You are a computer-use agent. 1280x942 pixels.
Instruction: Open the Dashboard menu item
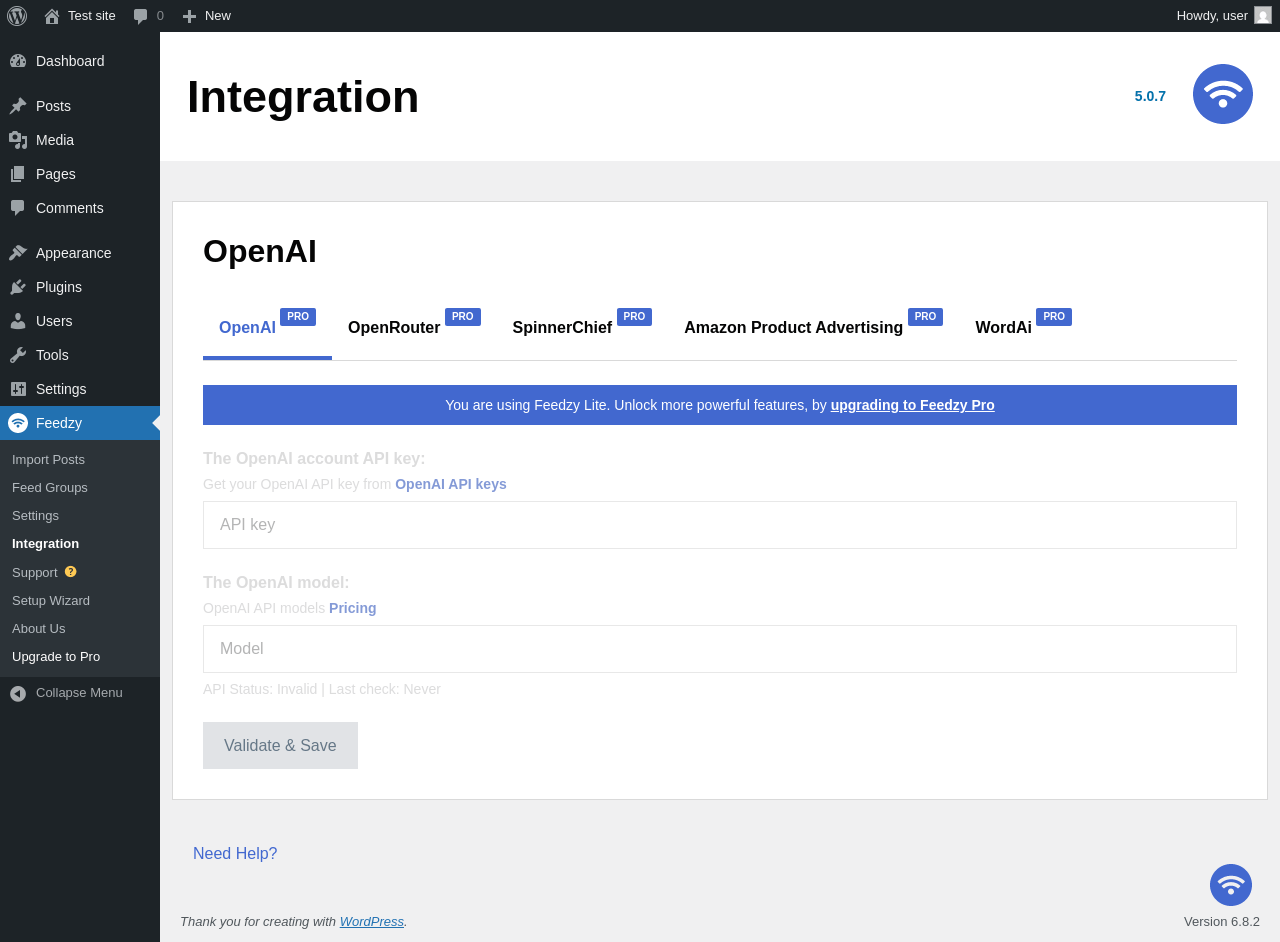tap(80, 61)
